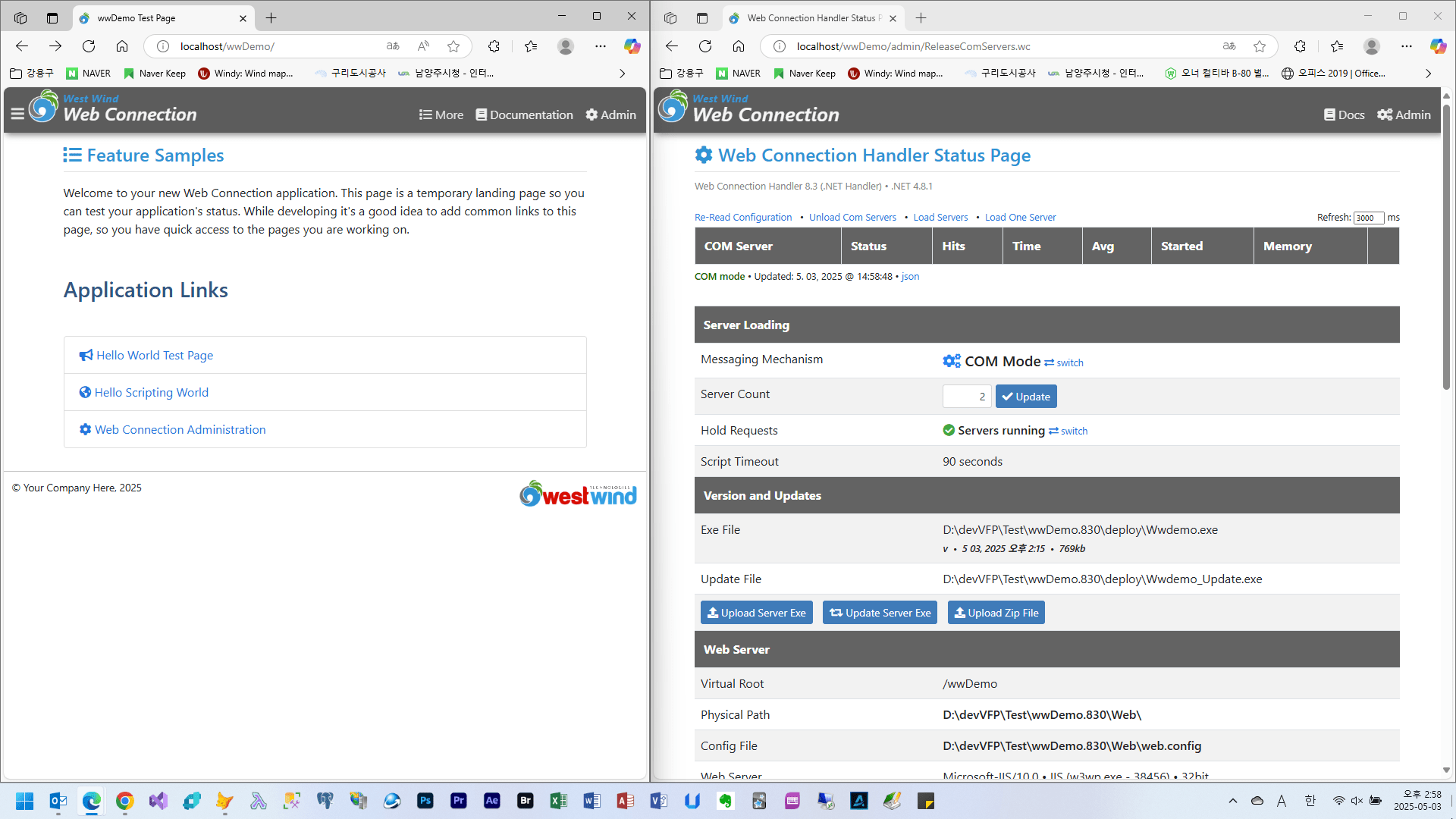1456x819 pixels.
Task: Open Copilot in right browser
Action: tap(1438, 46)
